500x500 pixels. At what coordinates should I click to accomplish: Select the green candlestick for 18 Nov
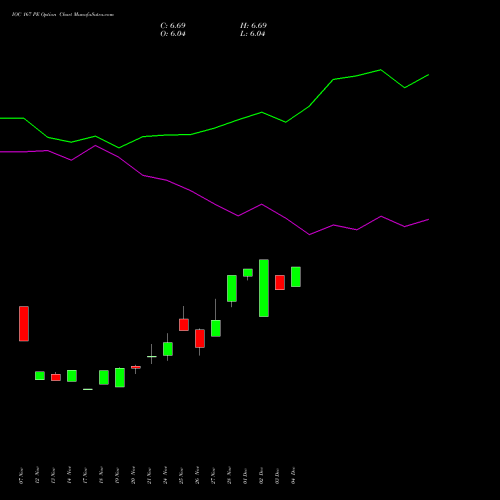[x=104, y=377]
